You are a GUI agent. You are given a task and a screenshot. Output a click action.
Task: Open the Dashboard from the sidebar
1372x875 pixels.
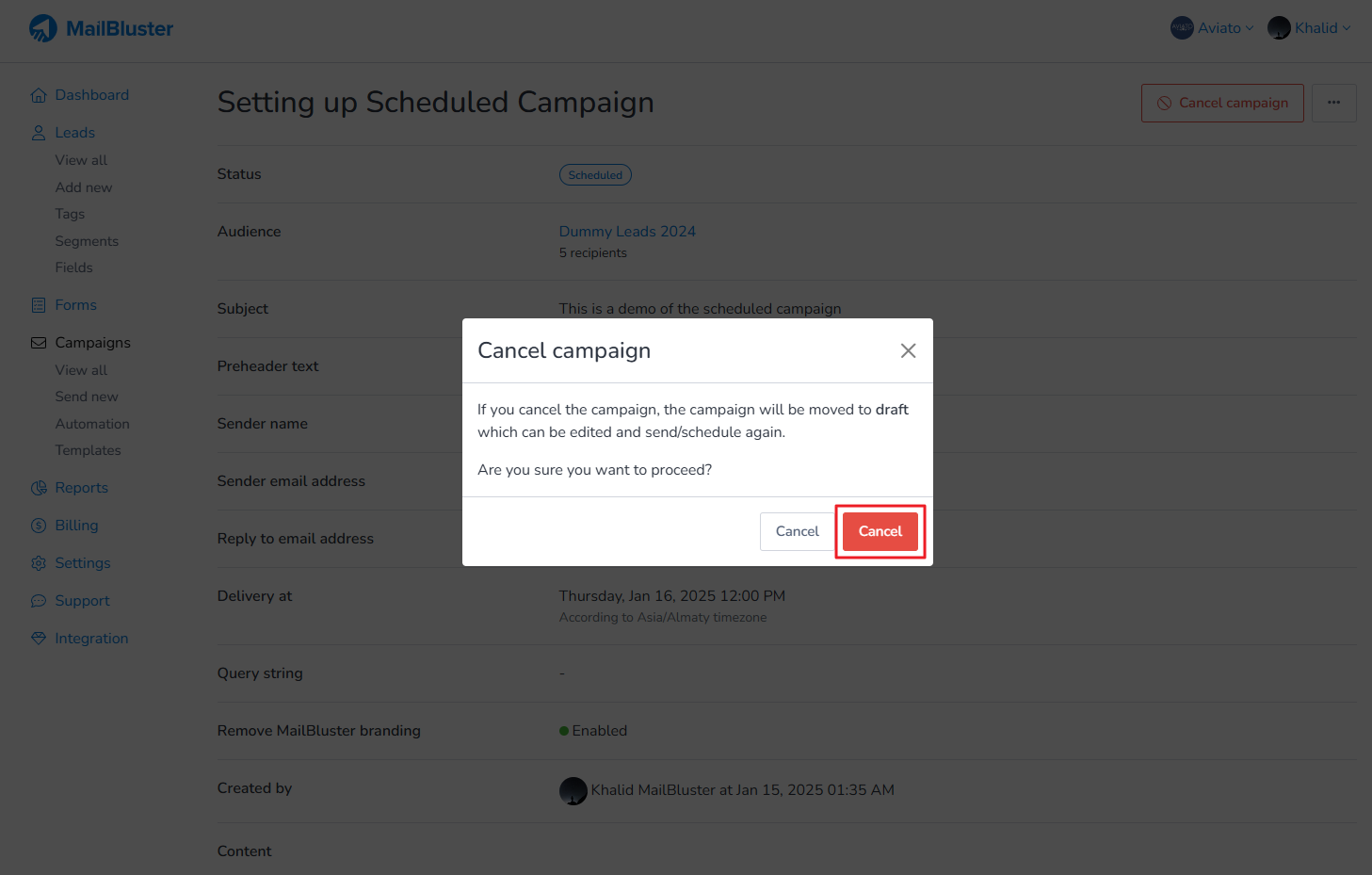point(39,94)
